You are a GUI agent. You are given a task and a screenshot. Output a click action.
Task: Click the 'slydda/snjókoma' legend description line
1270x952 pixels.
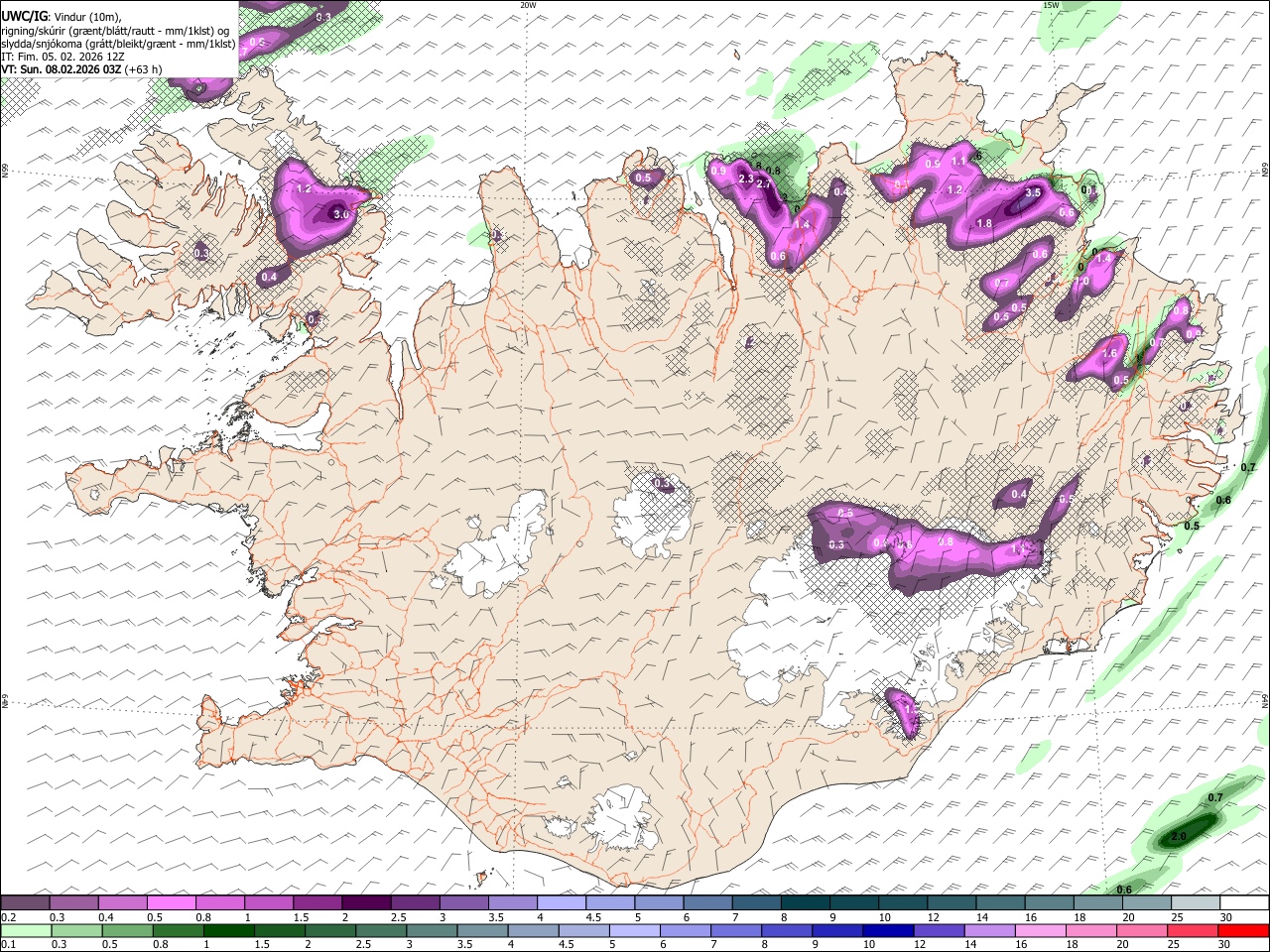click(x=118, y=44)
